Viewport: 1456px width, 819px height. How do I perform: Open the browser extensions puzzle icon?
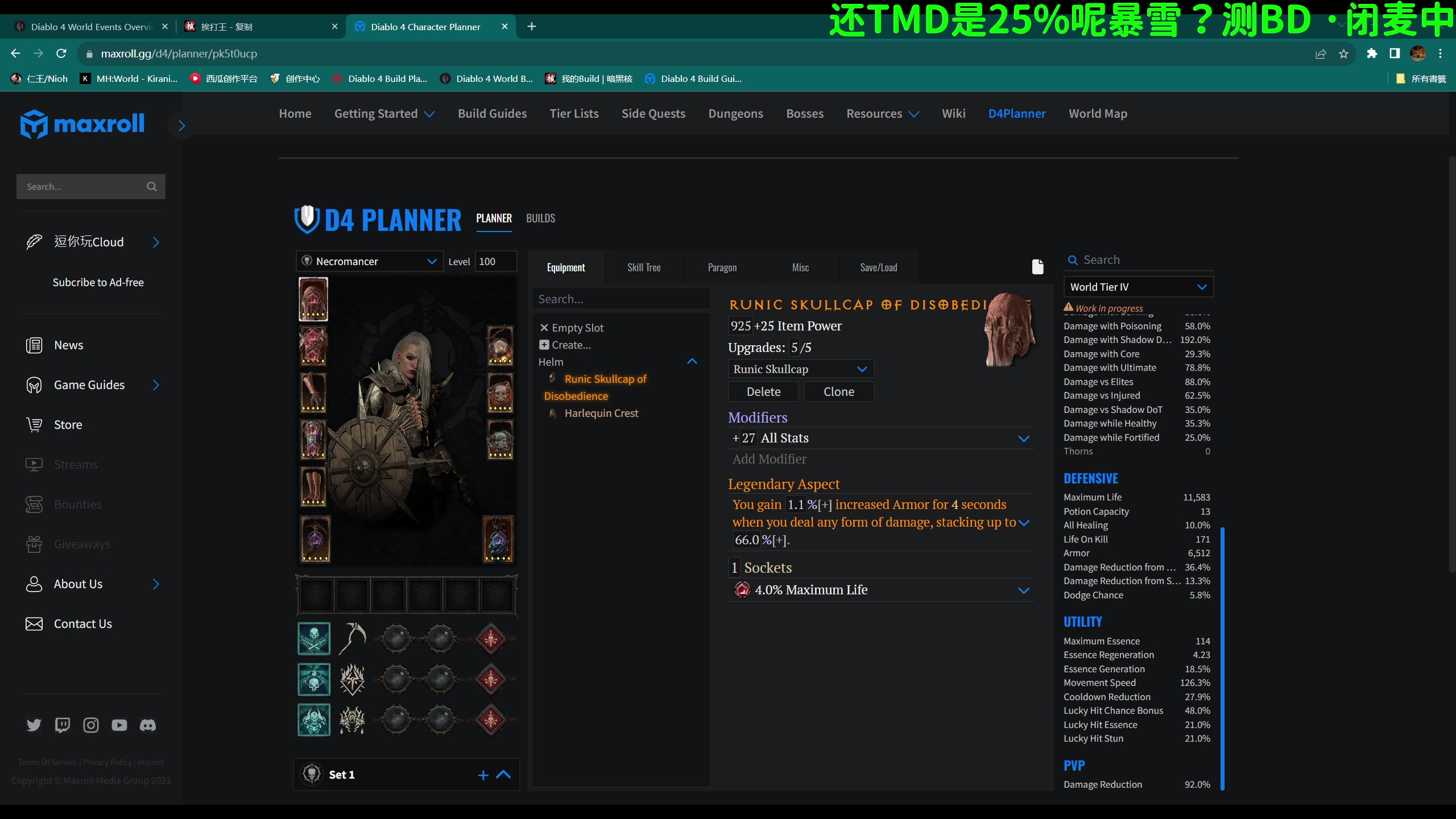(x=1372, y=53)
